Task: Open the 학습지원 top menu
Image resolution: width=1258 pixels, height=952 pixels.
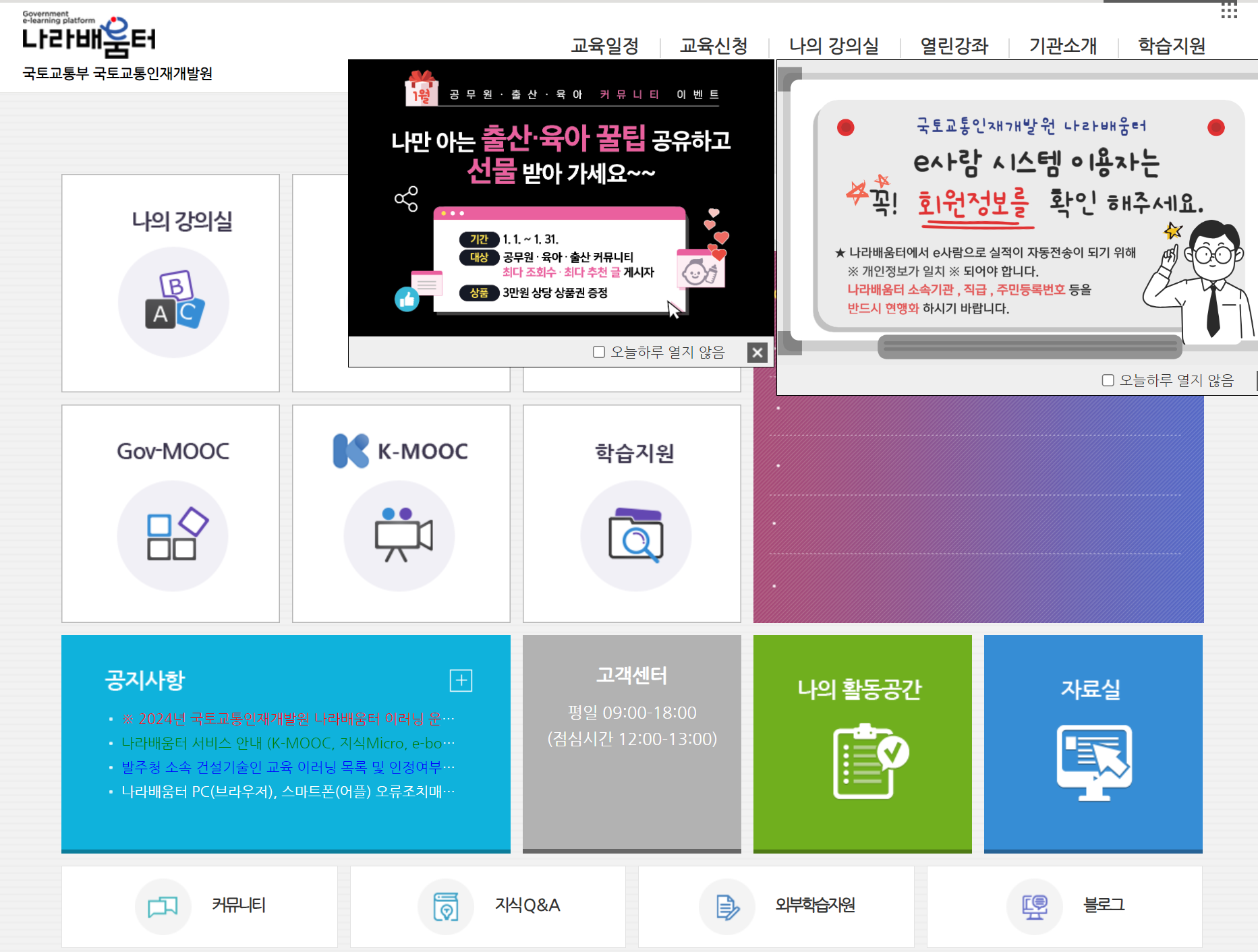Action: tap(1172, 46)
